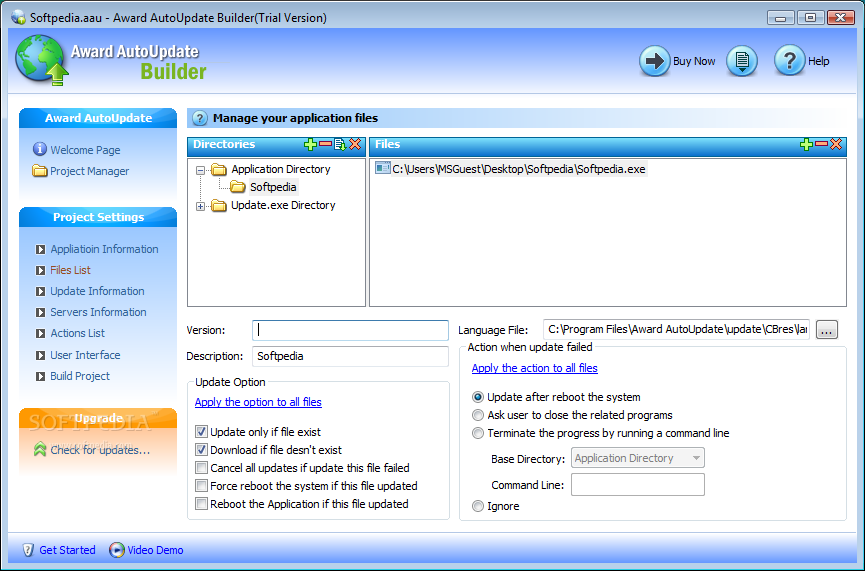Click the red X in Files header

pyautogui.click(x=836, y=145)
